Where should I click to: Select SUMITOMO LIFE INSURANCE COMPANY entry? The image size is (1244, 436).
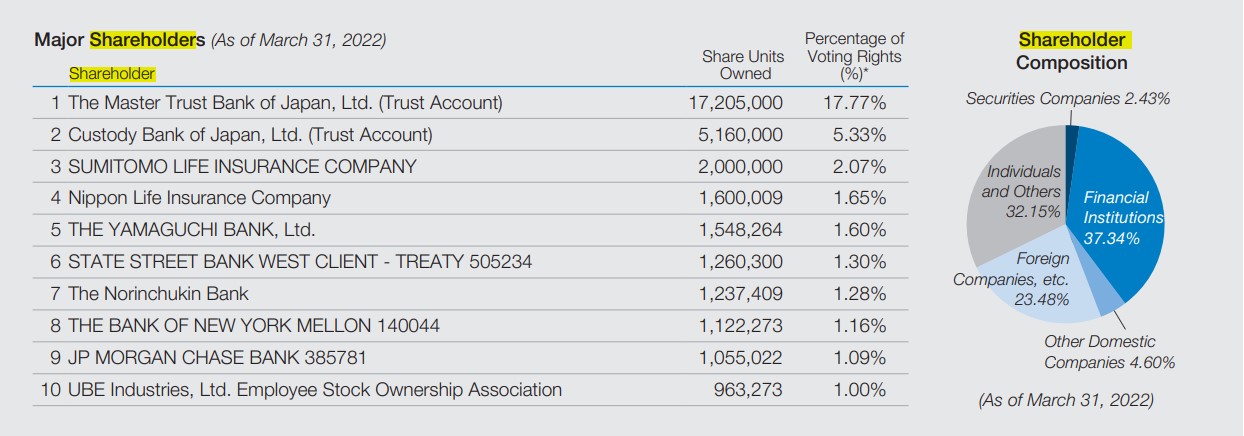242,166
